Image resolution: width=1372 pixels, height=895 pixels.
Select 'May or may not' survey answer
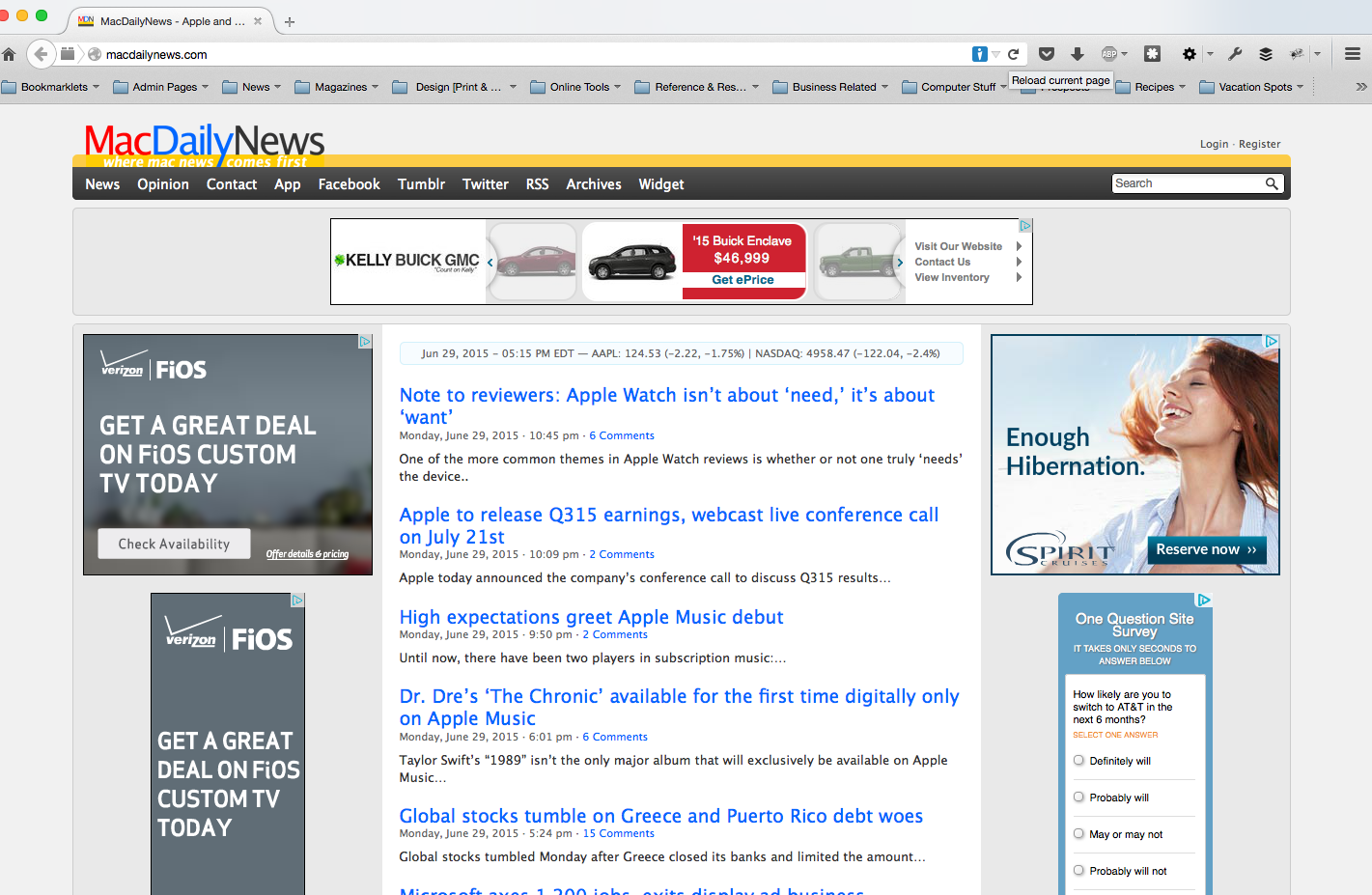(1078, 834)
